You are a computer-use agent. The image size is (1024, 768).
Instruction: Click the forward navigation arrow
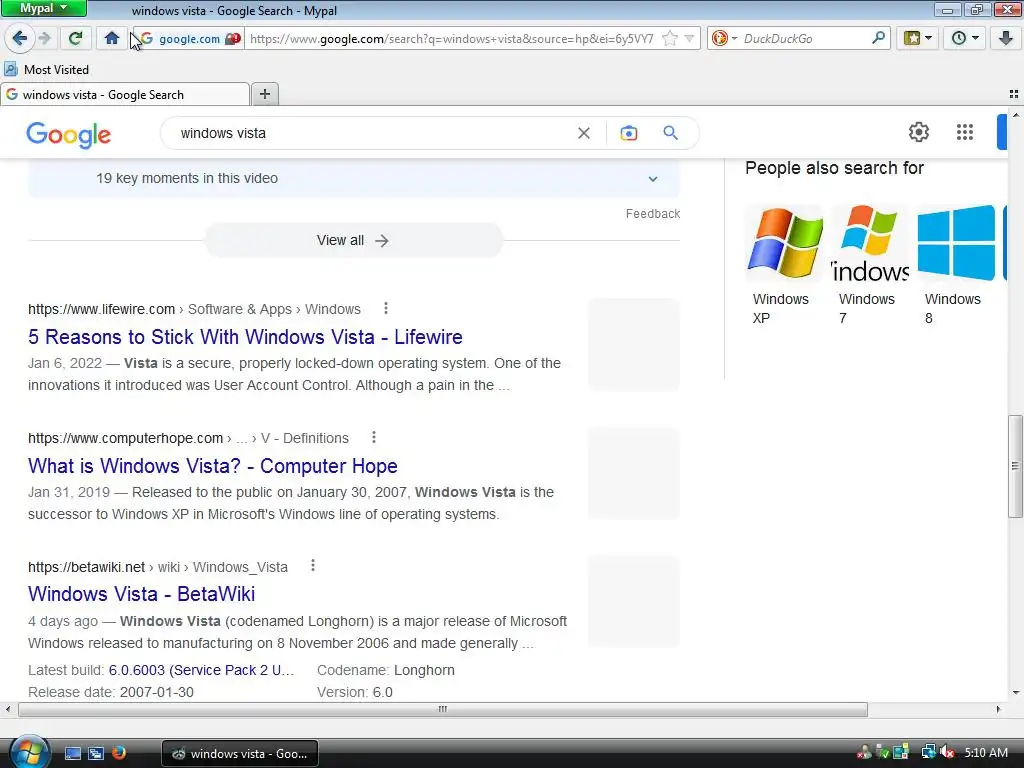(x=44, y=39)
